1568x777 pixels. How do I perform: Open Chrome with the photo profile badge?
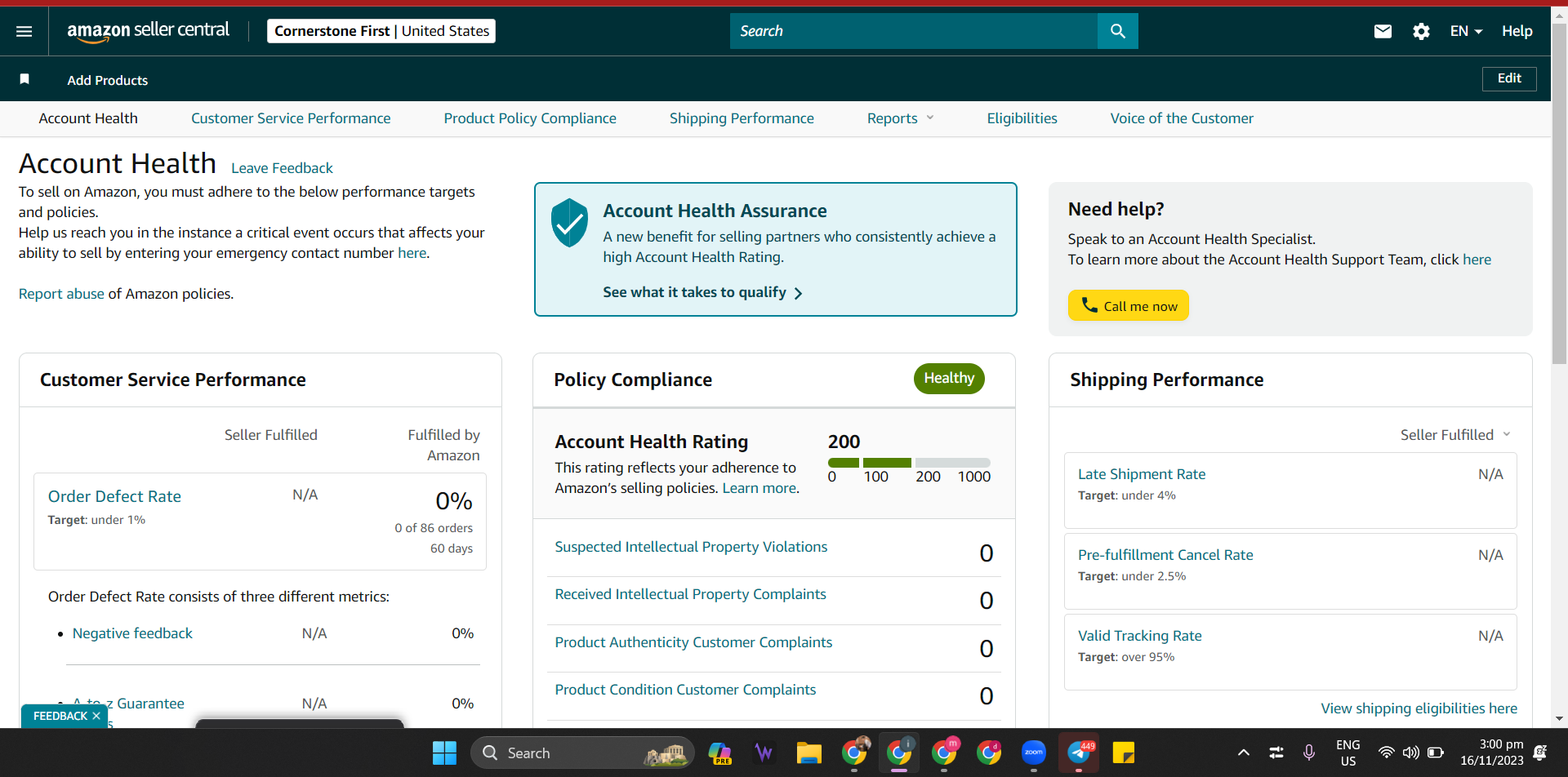click(x=856, y=753)
